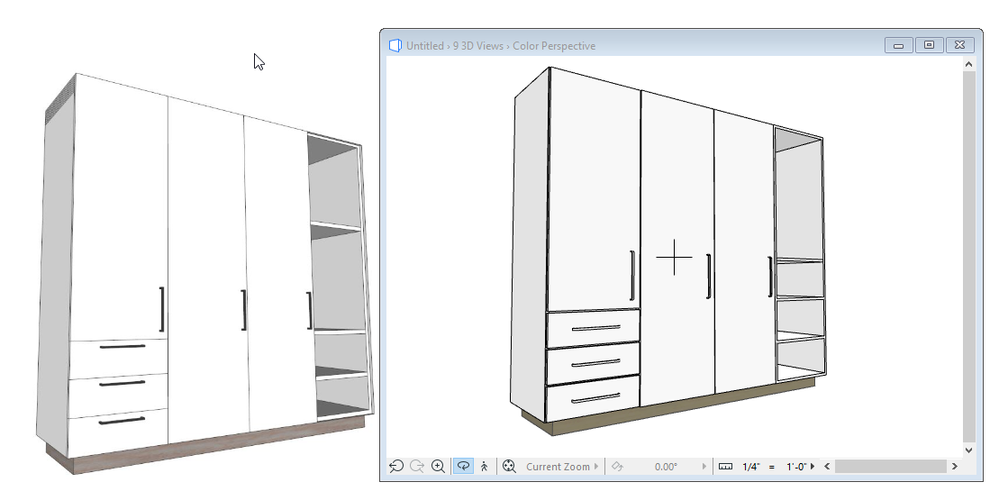The width and height of the screenshot is (999, 492).
Task: Click the vertical scrollbar up arrow
Action: click(969, 64)
